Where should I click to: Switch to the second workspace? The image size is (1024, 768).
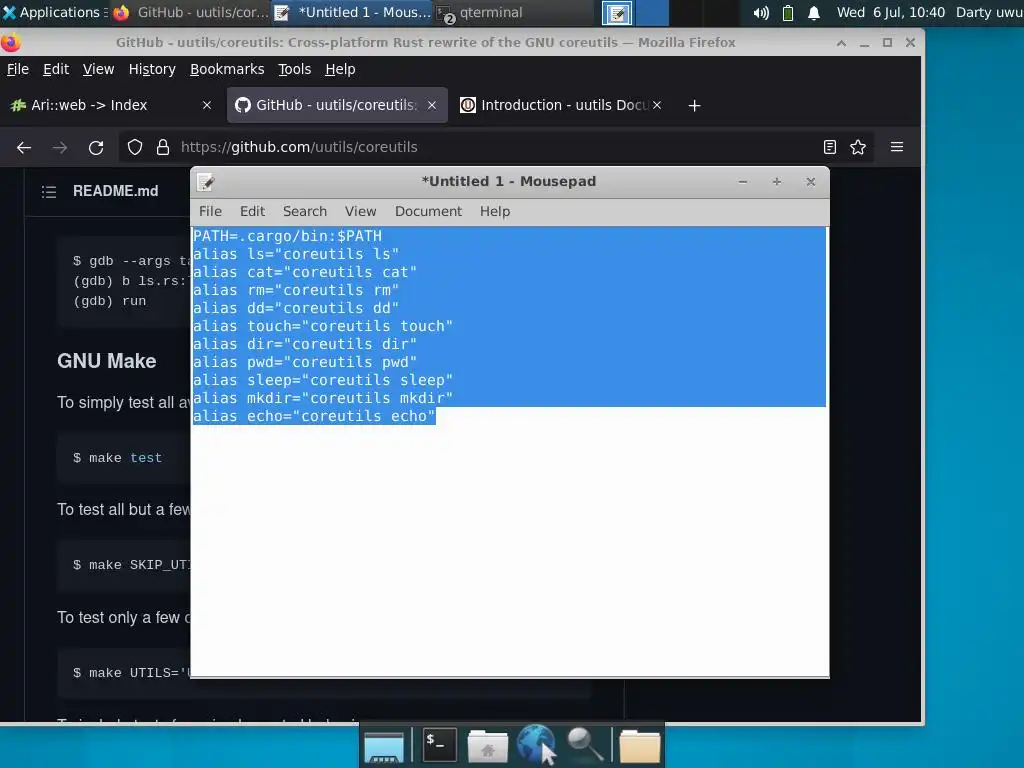click(652, 12)
